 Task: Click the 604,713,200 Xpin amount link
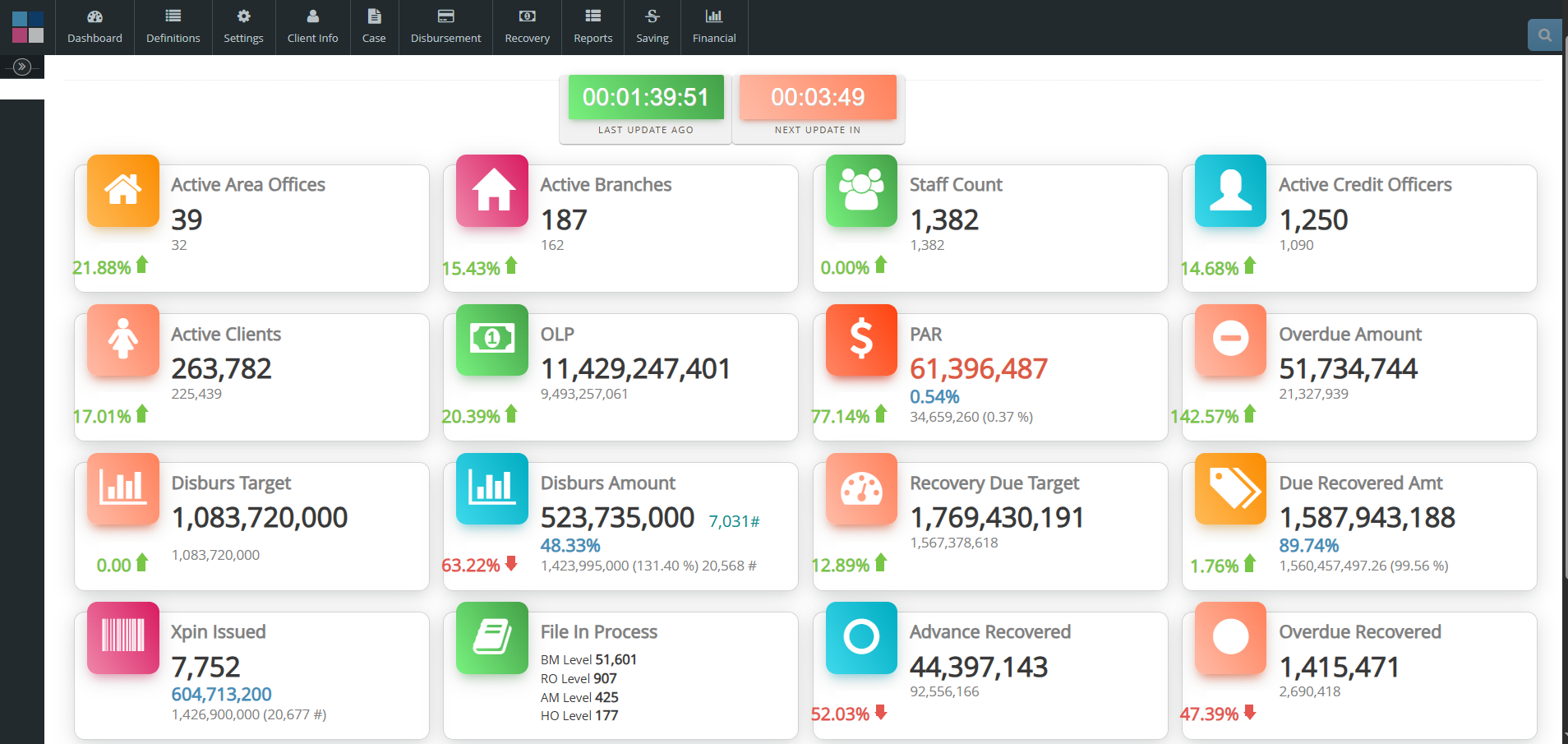(x=221, y=695)
